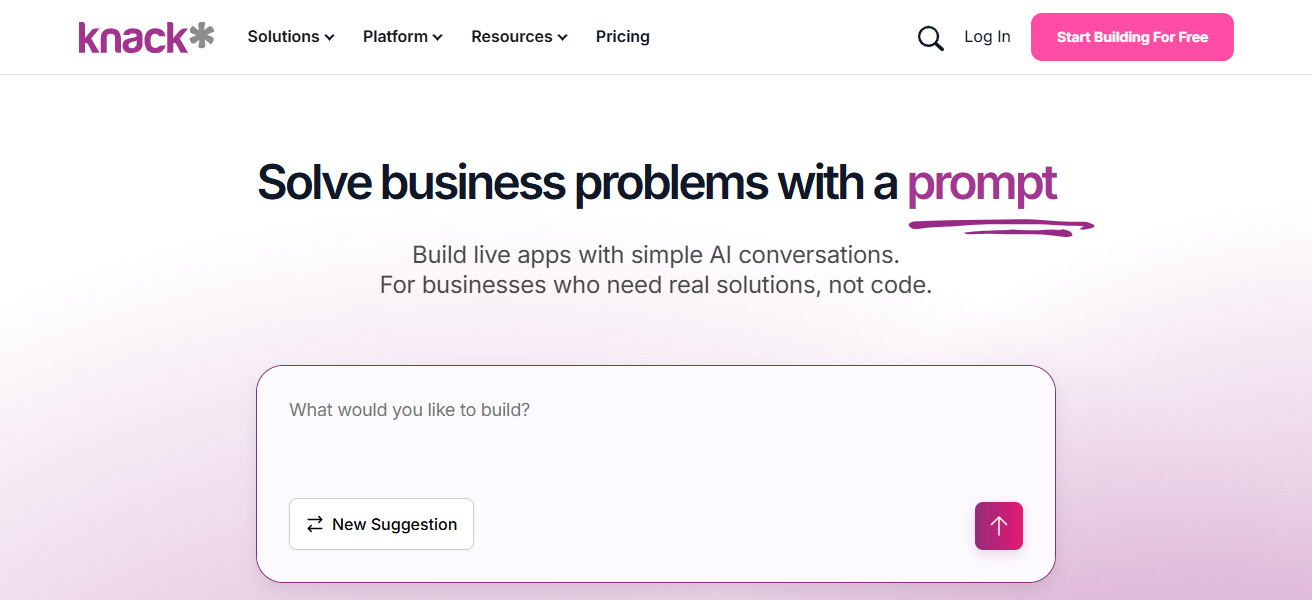Image resolution: width=1312 pixels, height=600 pixels.
Task: Click the highlighted word "prompt"
Action: 981,183
